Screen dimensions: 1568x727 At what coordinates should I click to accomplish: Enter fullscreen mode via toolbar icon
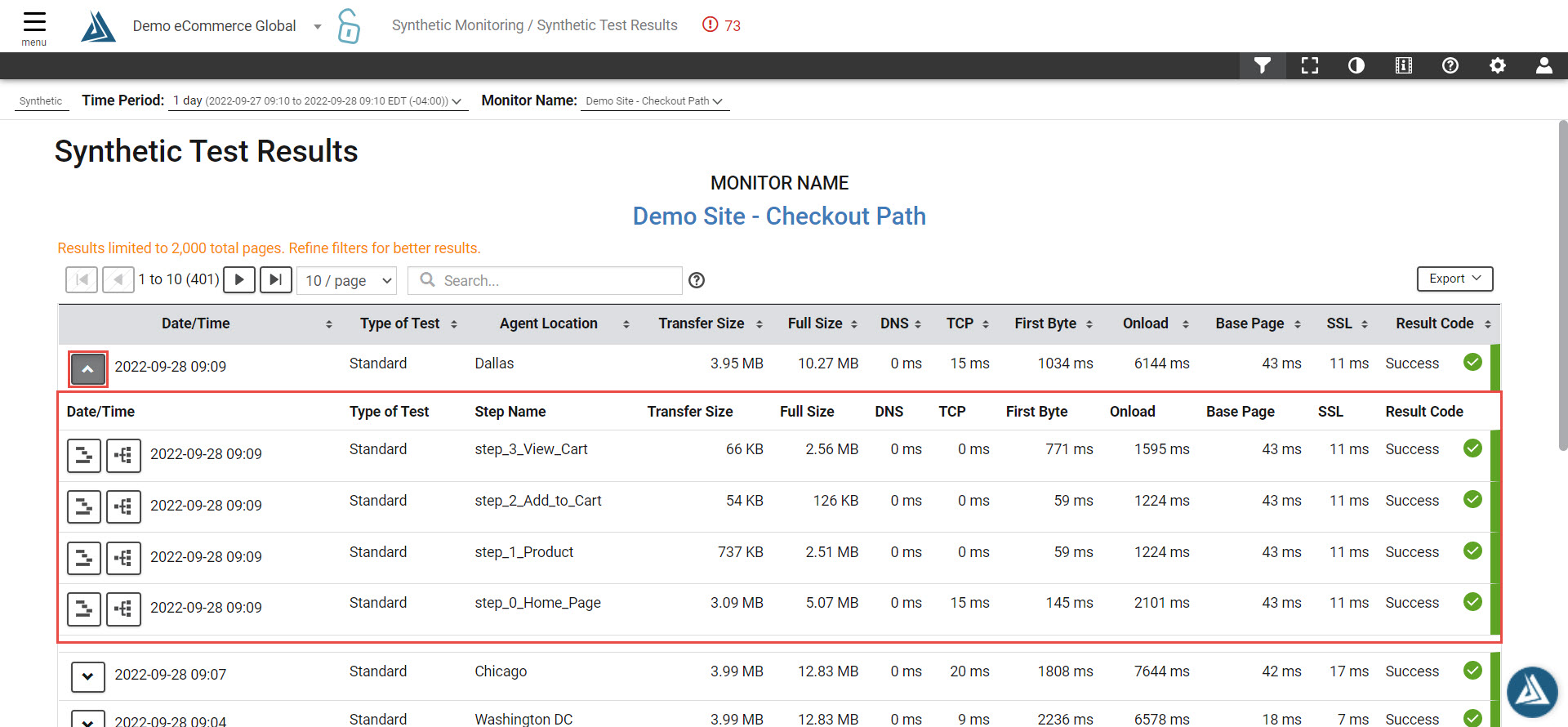coord(1310,65)
